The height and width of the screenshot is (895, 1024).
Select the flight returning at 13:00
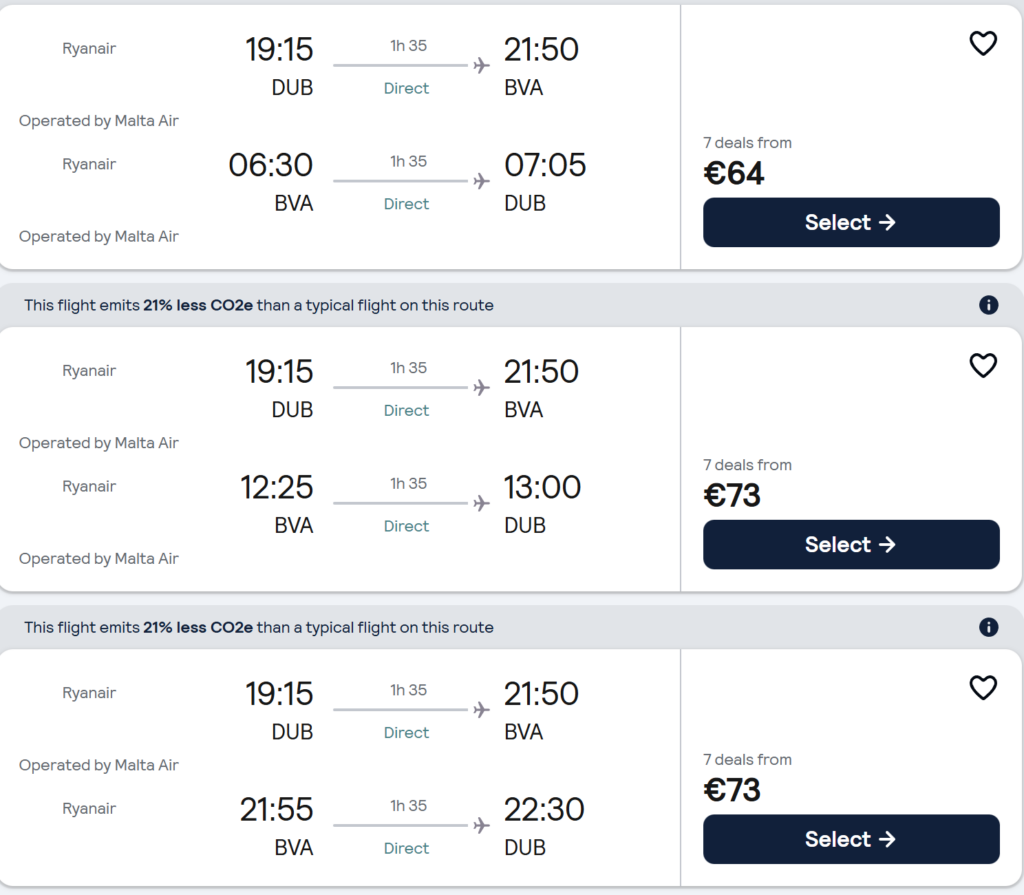point(850,544)
